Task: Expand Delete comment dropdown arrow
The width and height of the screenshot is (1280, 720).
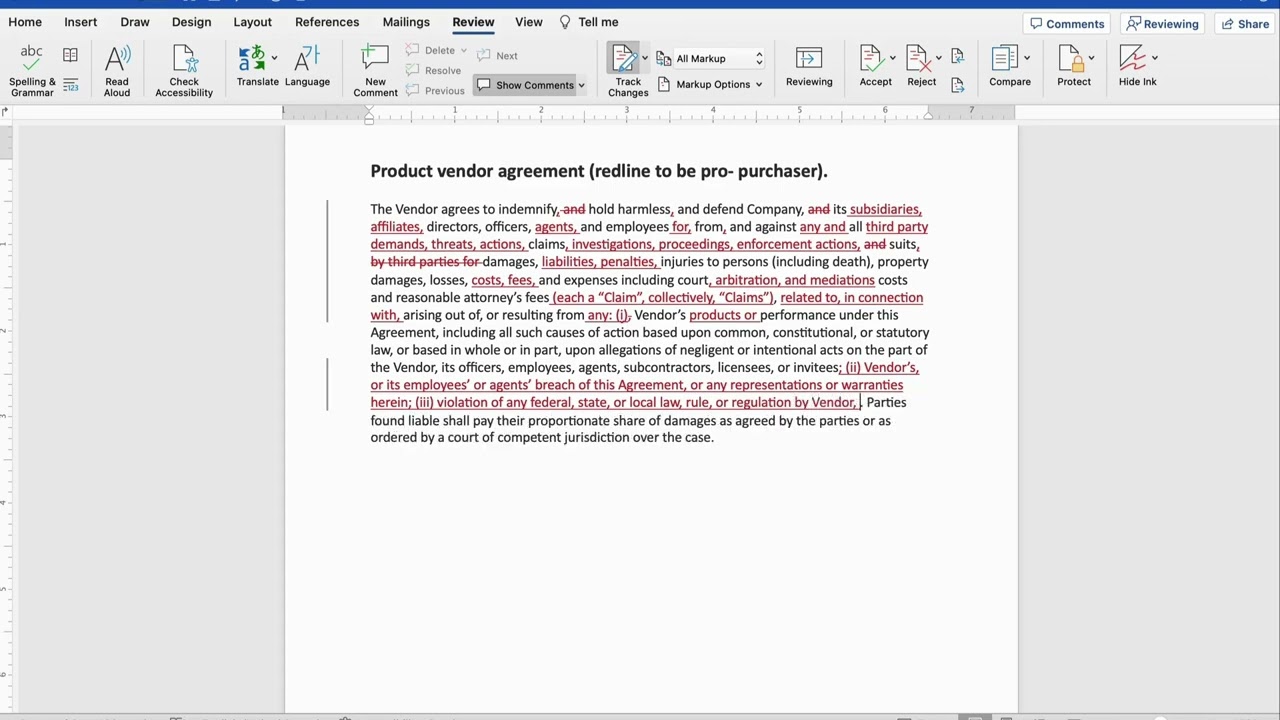Action: [463, 50]
